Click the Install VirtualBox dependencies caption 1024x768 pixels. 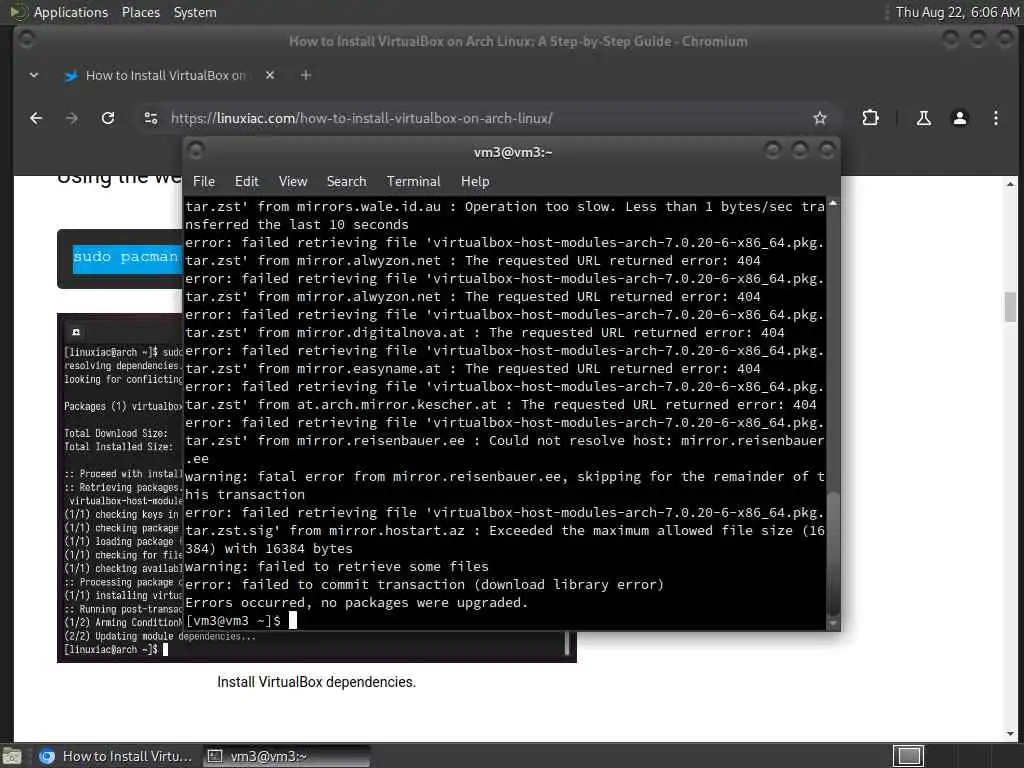point(316,682)
